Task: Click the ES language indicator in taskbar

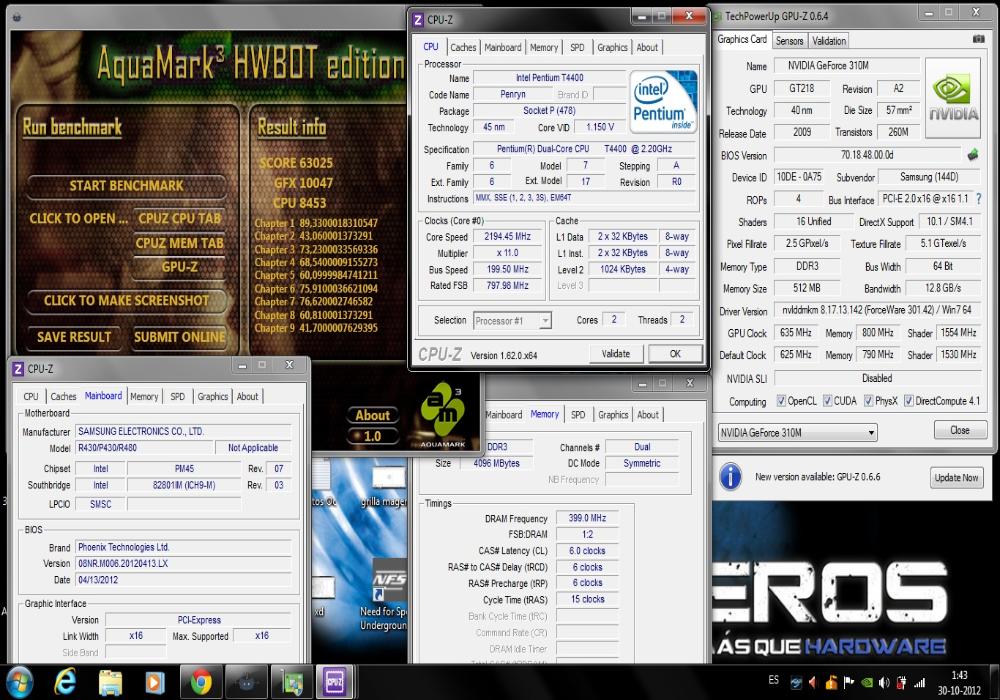Action: 774,680
